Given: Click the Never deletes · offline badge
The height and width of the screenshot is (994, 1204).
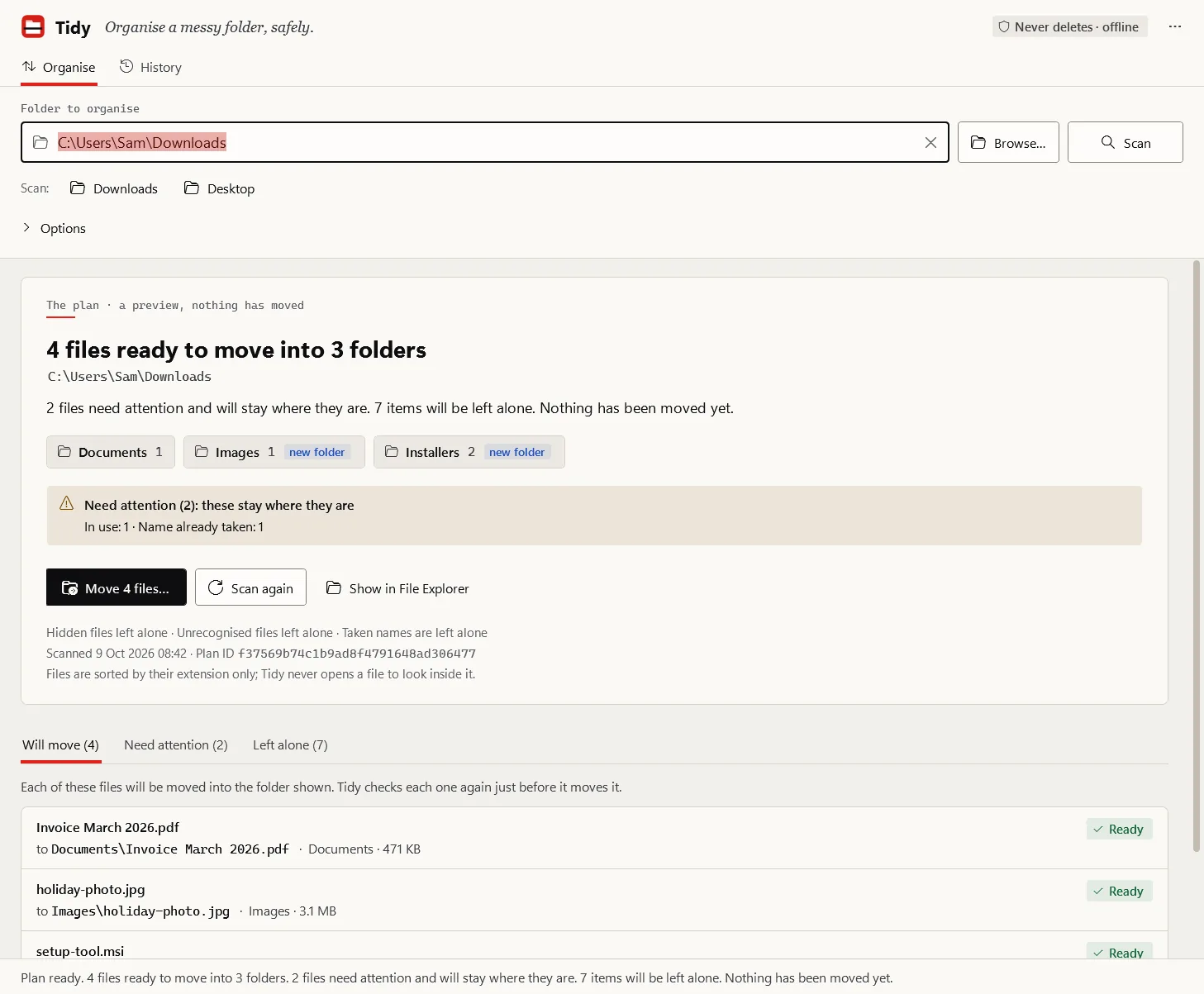Looking at the screenshot, I should click(x=1069, y=27).
